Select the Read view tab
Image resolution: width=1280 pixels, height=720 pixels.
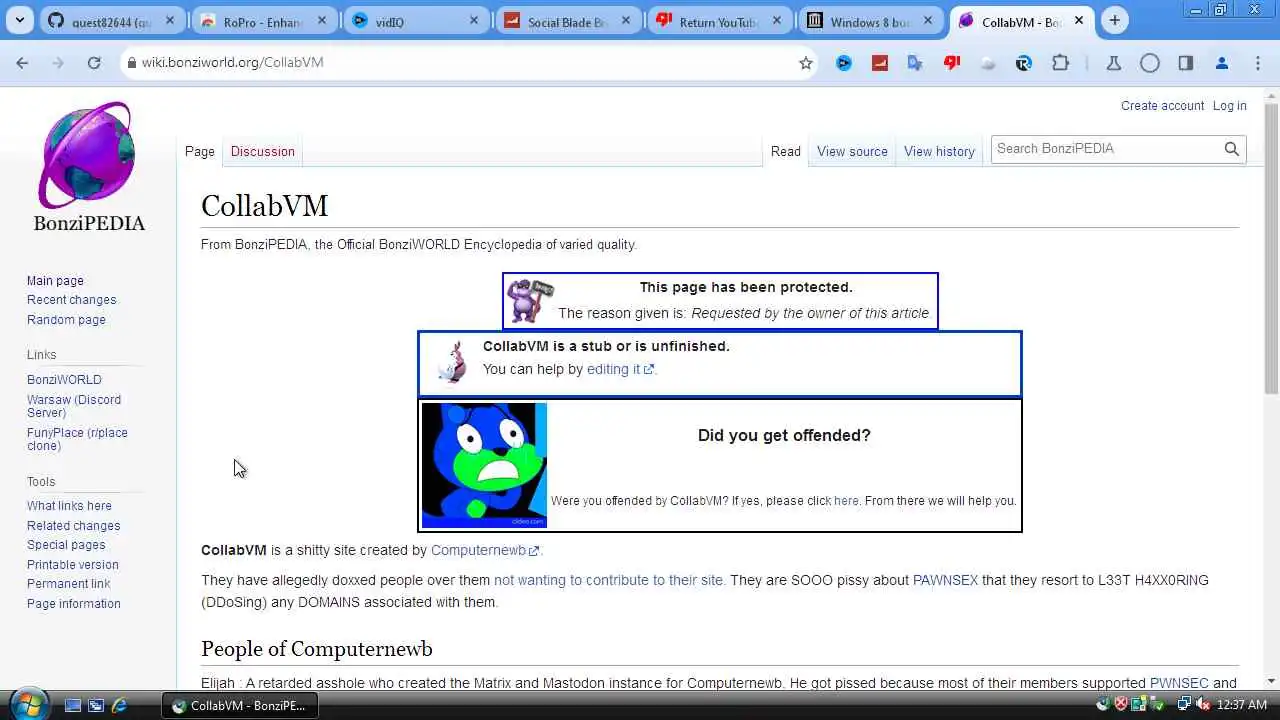(785, 151)
